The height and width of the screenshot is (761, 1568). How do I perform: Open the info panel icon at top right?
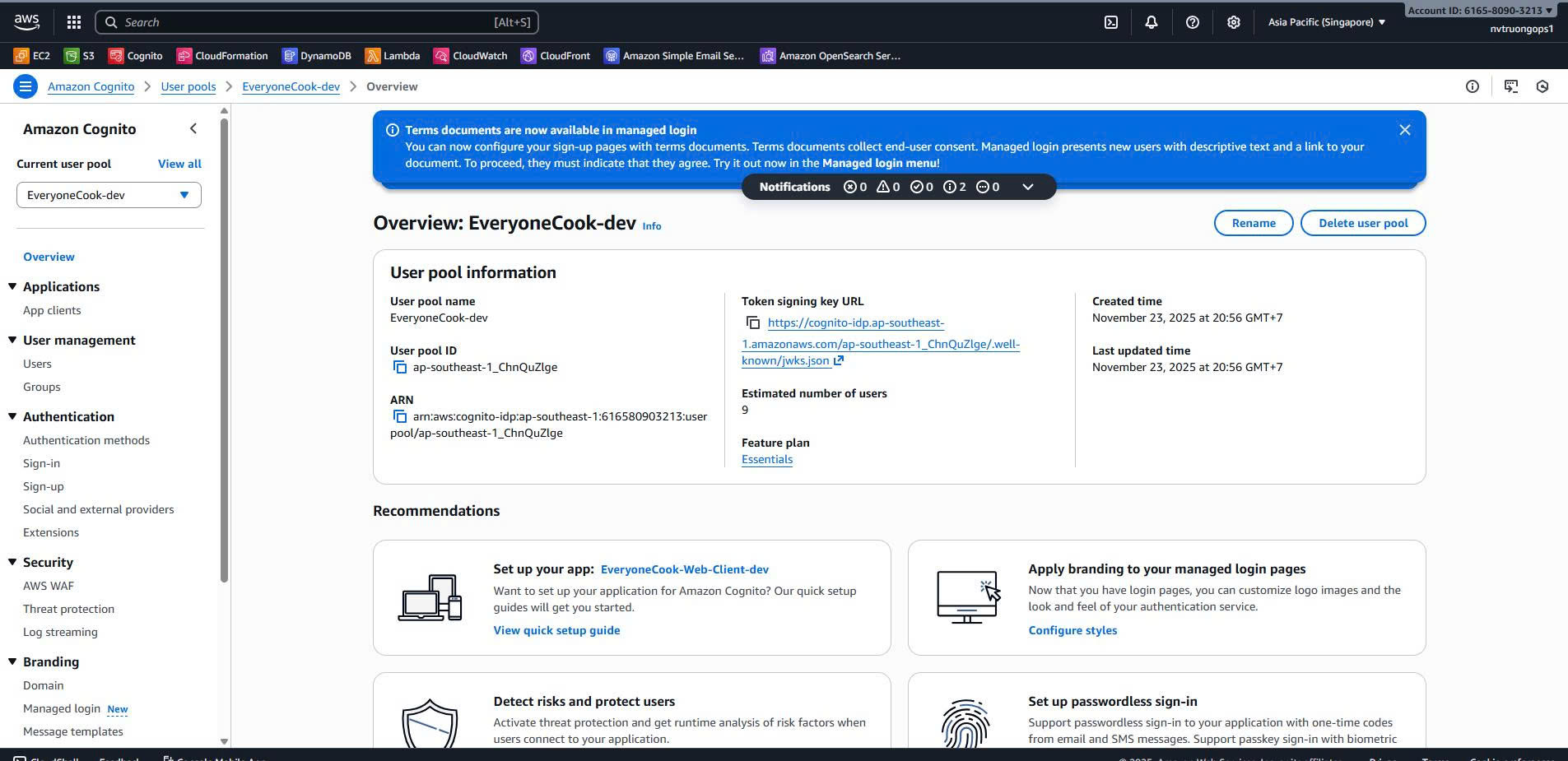1473,86
